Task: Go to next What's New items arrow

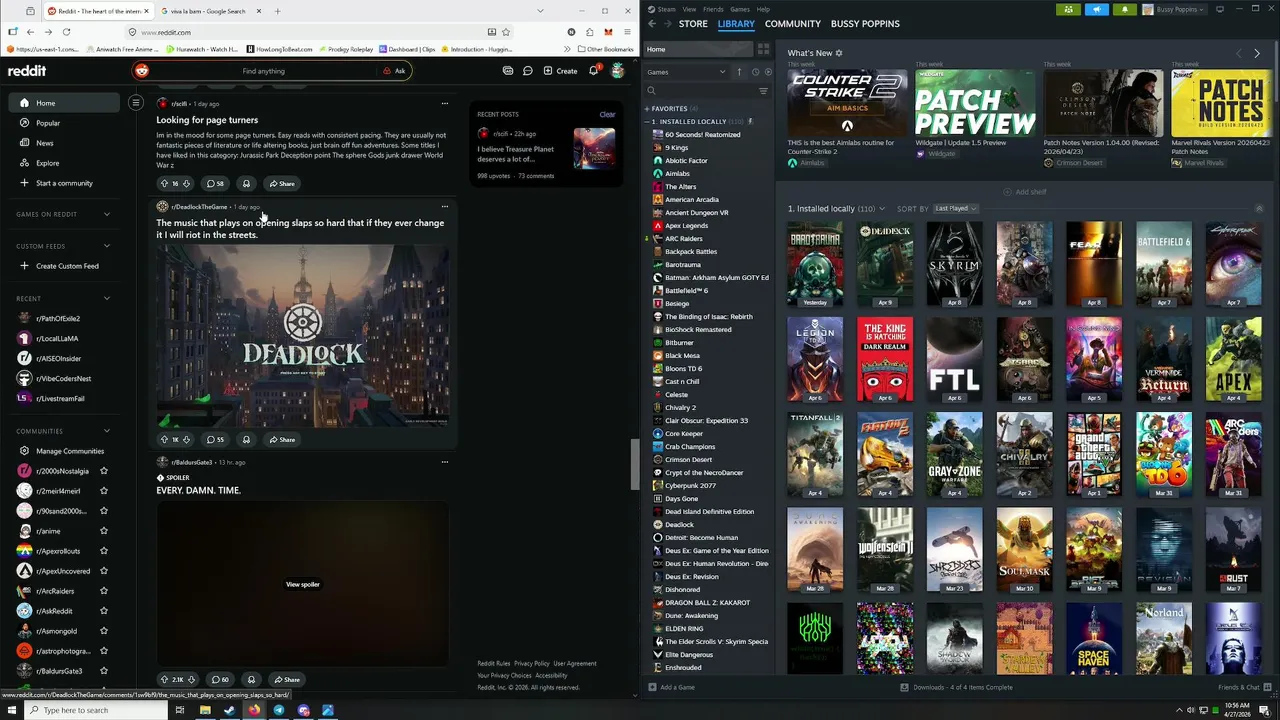Action: coord(1257,53)
